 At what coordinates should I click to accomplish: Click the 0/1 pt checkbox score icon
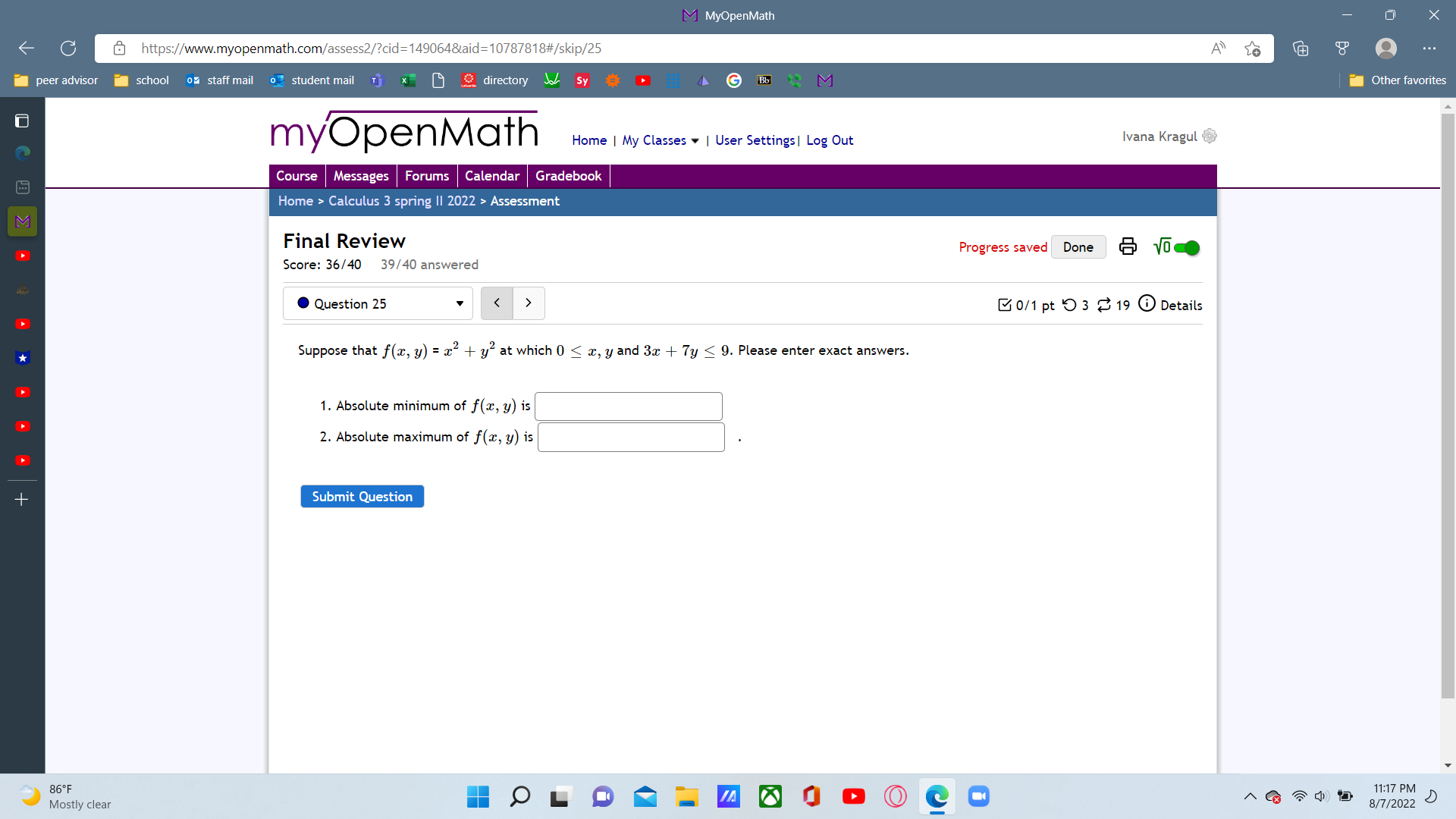pyautogui.click(x=1005, y=305)
